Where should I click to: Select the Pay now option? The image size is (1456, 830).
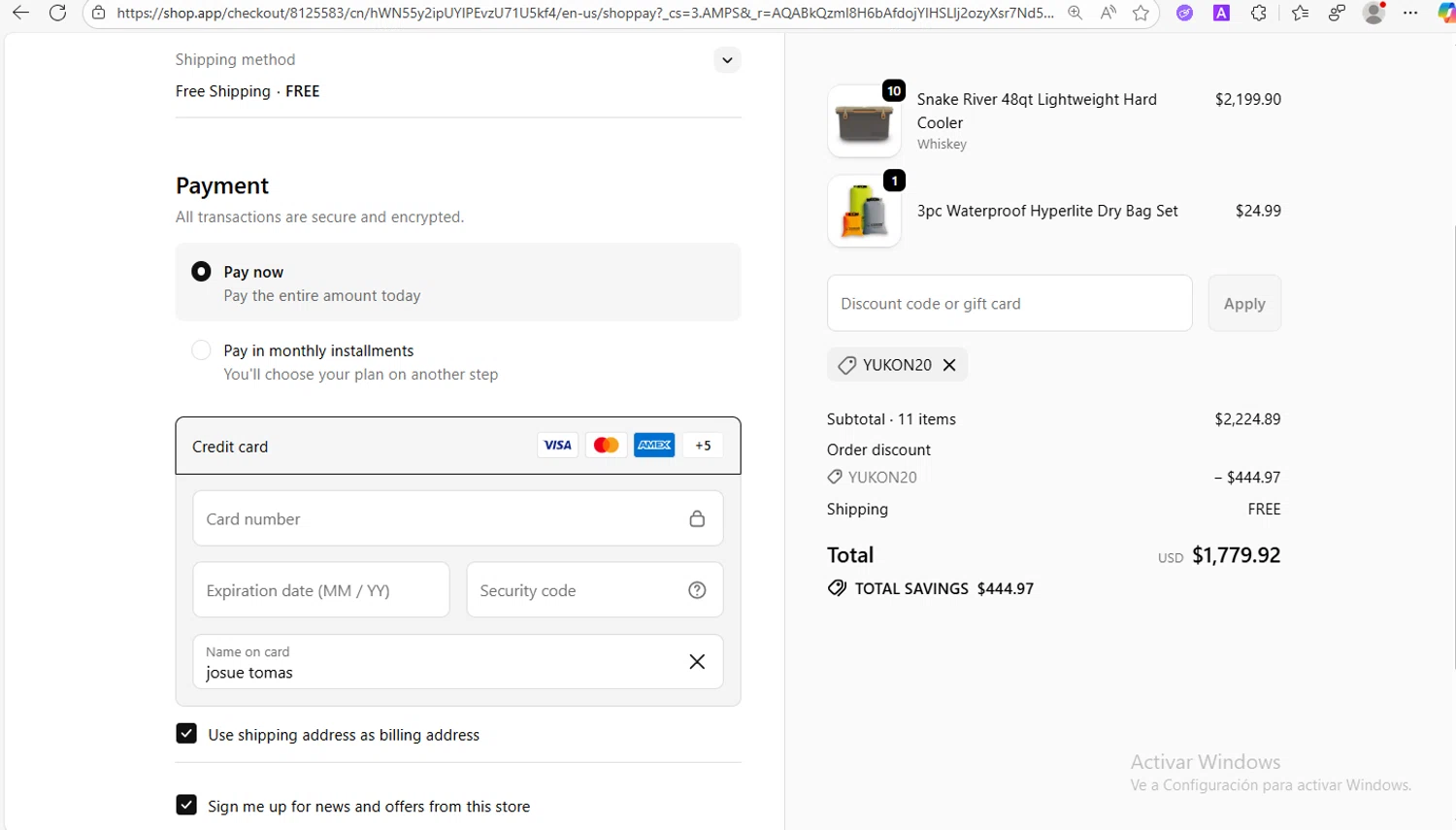[201, 272]
